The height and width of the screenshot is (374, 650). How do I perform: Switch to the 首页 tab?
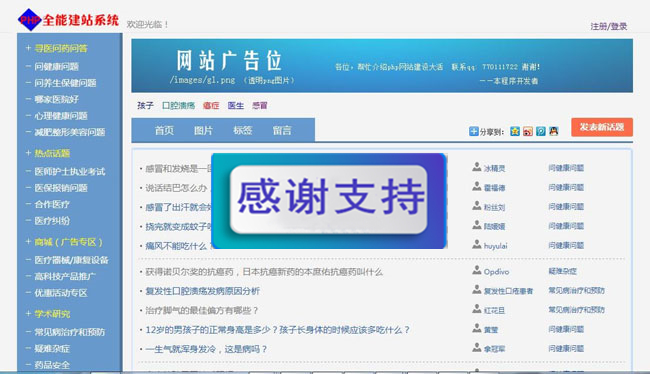click(x=164, y=131)
